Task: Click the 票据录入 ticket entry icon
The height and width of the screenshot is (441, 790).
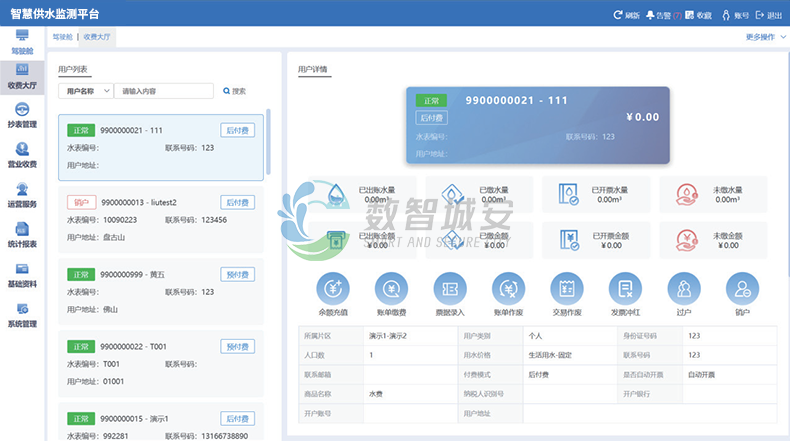Action: click(450, 288)
